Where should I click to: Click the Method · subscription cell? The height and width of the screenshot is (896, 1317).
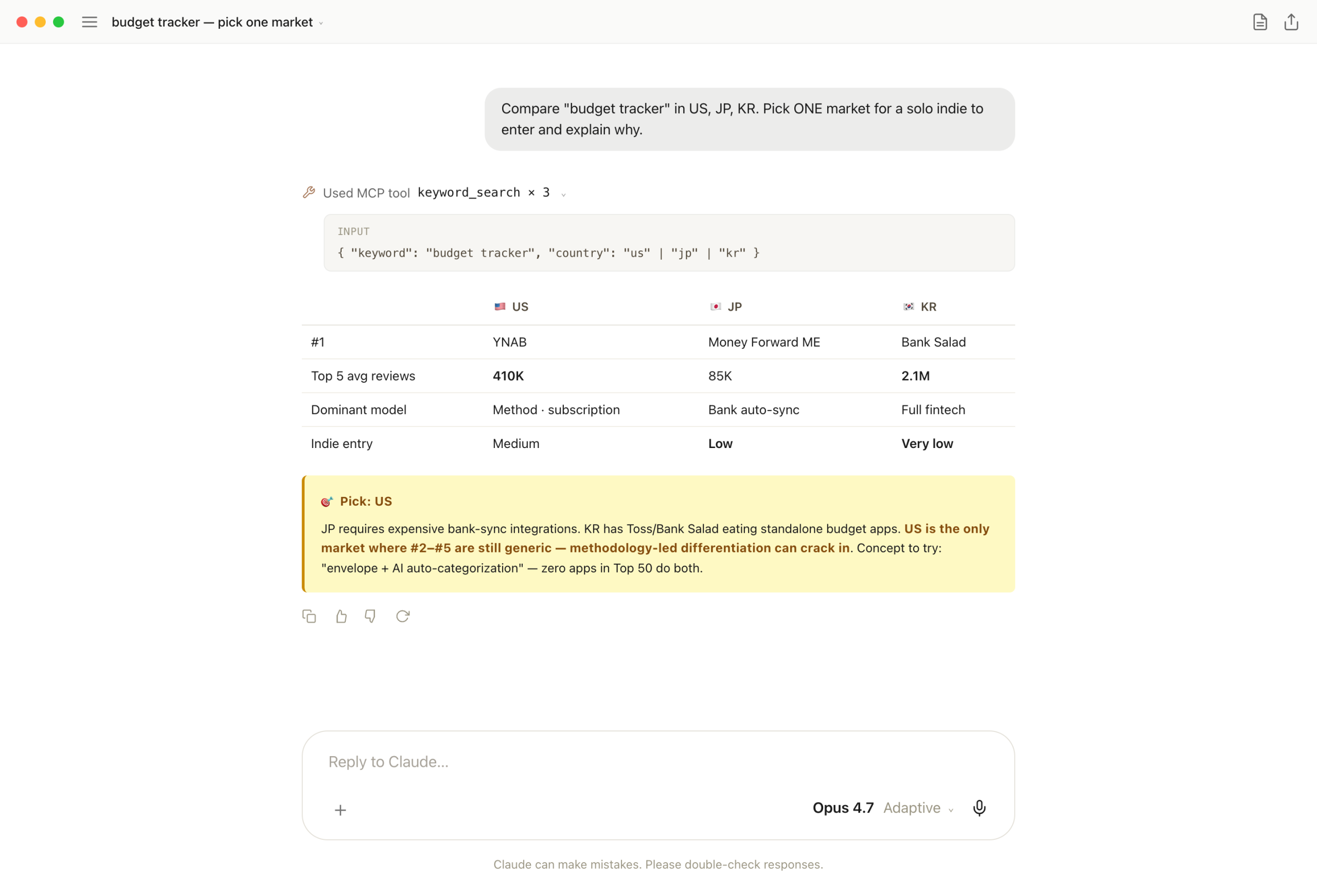pyautogui.click(x=556, y=410)
